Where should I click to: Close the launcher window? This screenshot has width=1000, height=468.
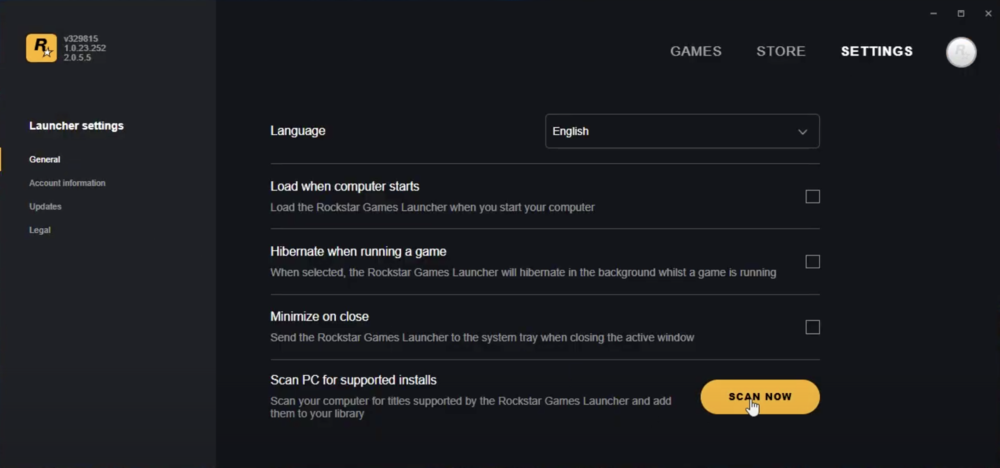[x=987, y=13]
